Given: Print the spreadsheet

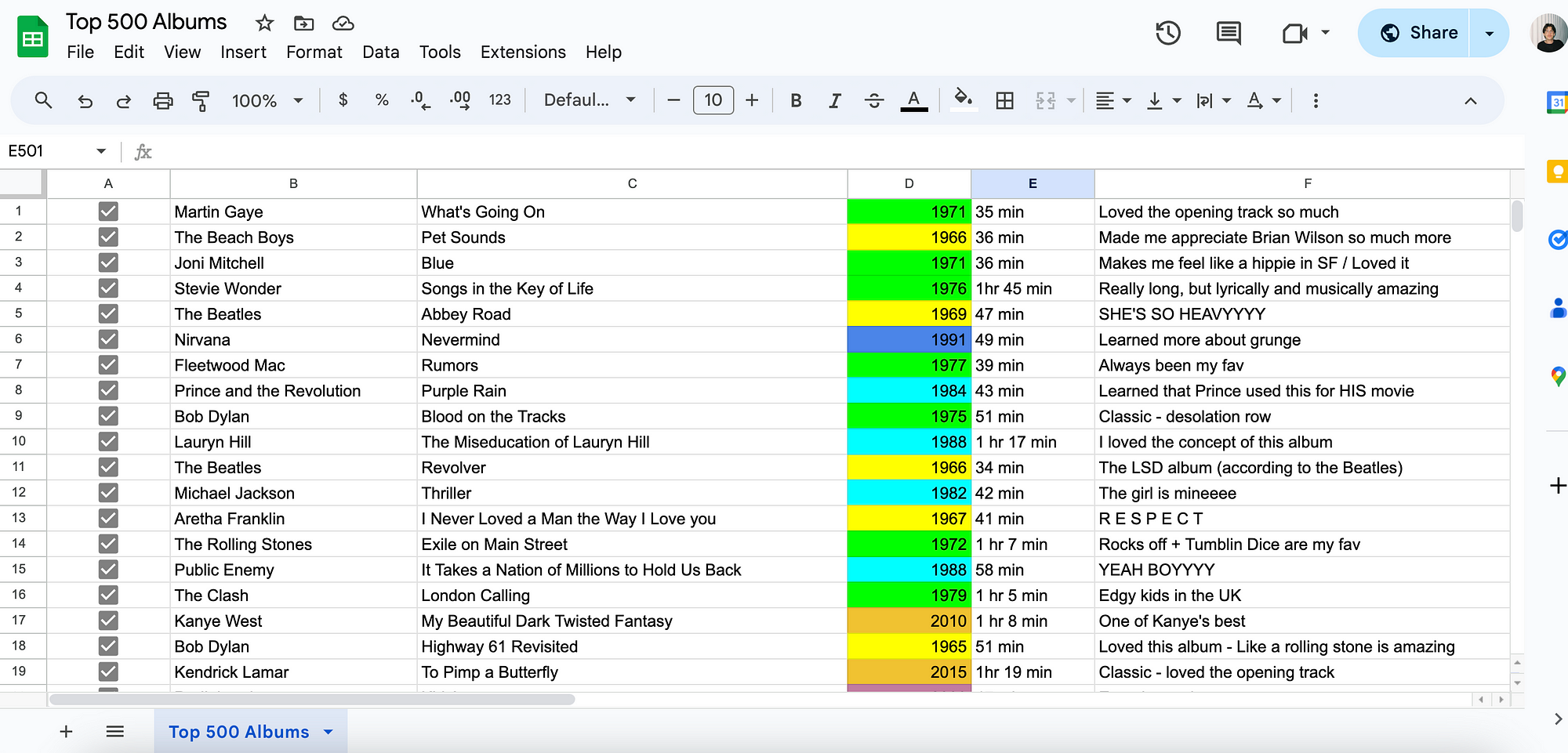Looking at the screenshot, I should click(x=162, y=100).
